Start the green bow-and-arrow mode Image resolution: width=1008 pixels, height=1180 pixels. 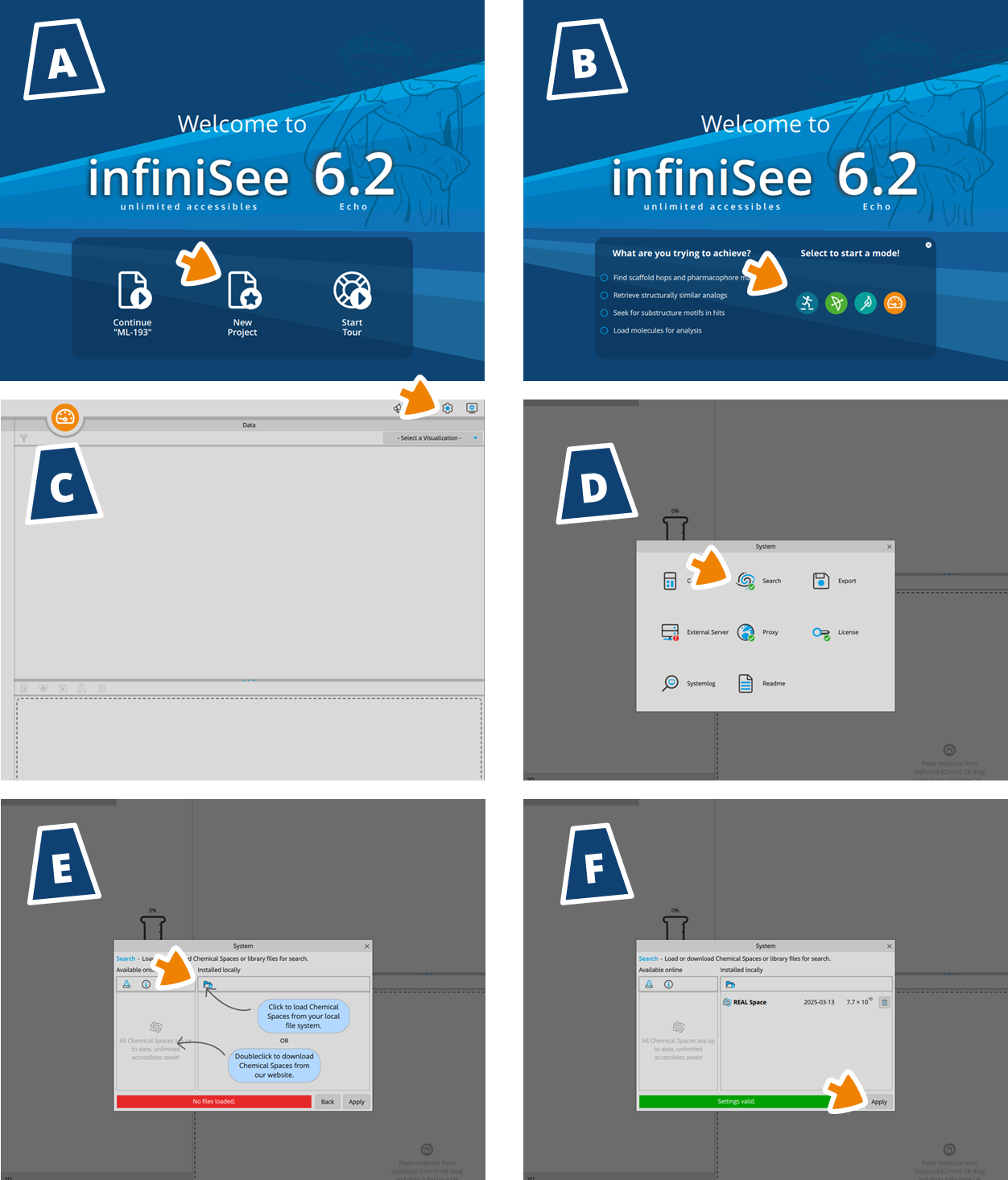pyautogui.click(x=837, y=303)
